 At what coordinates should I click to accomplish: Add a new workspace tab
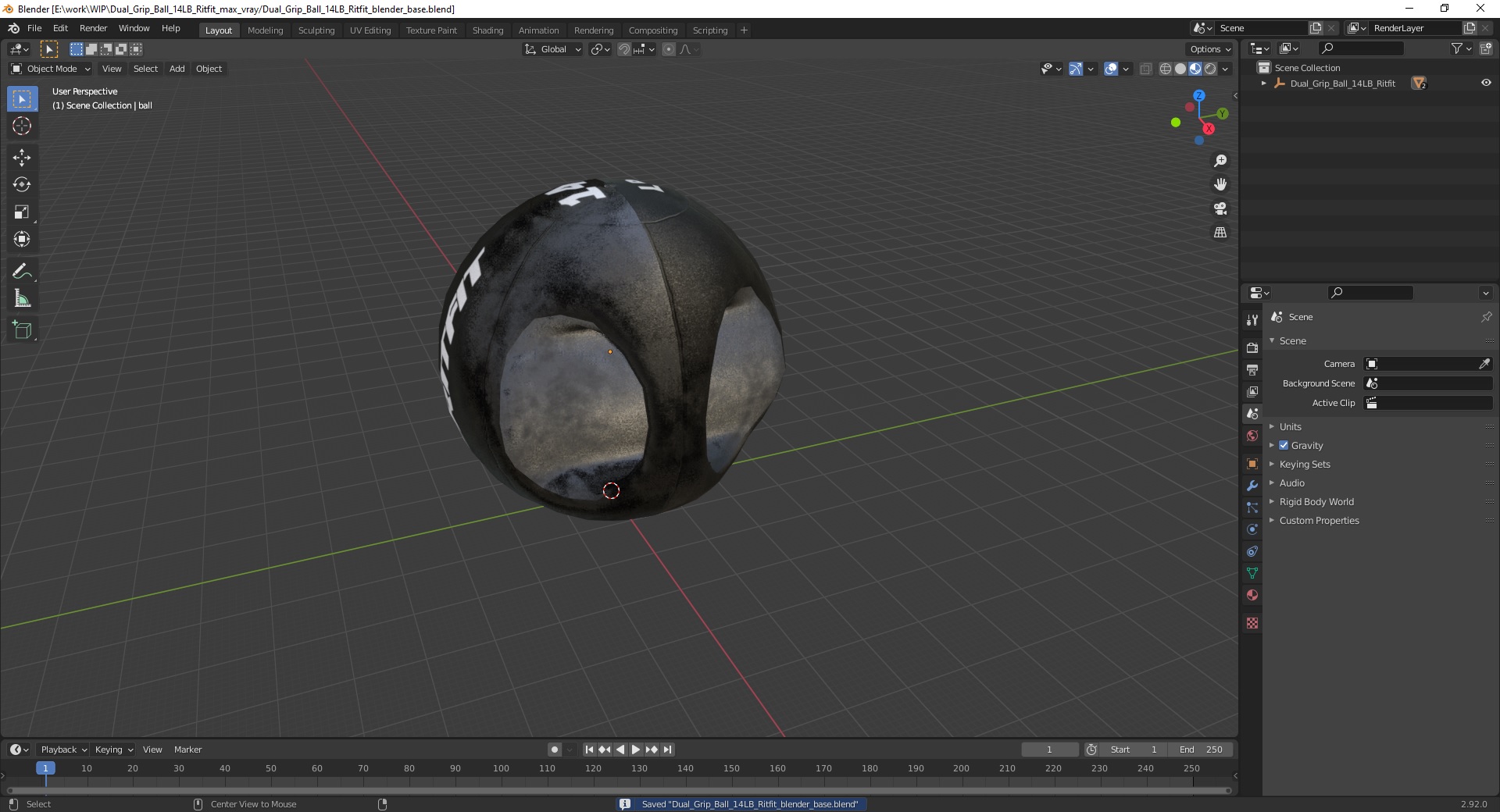[x=744, y=30]
